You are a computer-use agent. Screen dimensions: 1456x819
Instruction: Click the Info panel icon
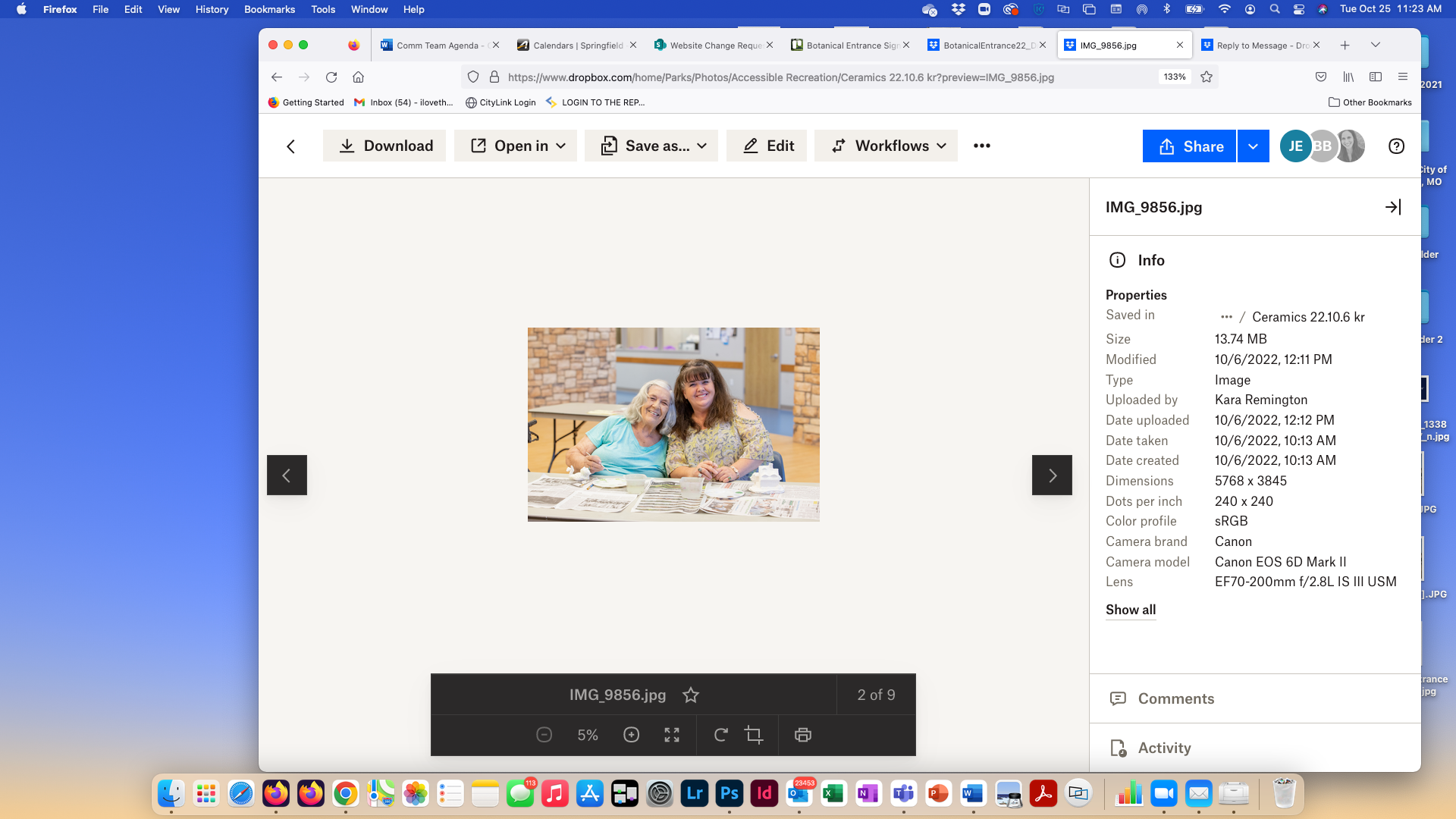click(x=1118, y=260)
